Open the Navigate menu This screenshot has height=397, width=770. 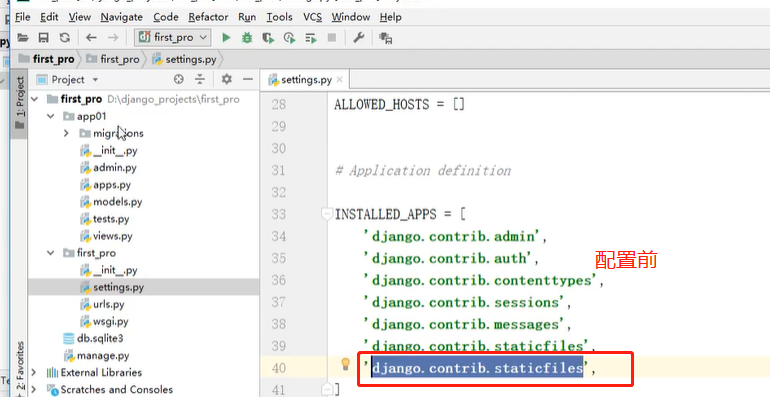pyautogui.click(x=122, y=17)
